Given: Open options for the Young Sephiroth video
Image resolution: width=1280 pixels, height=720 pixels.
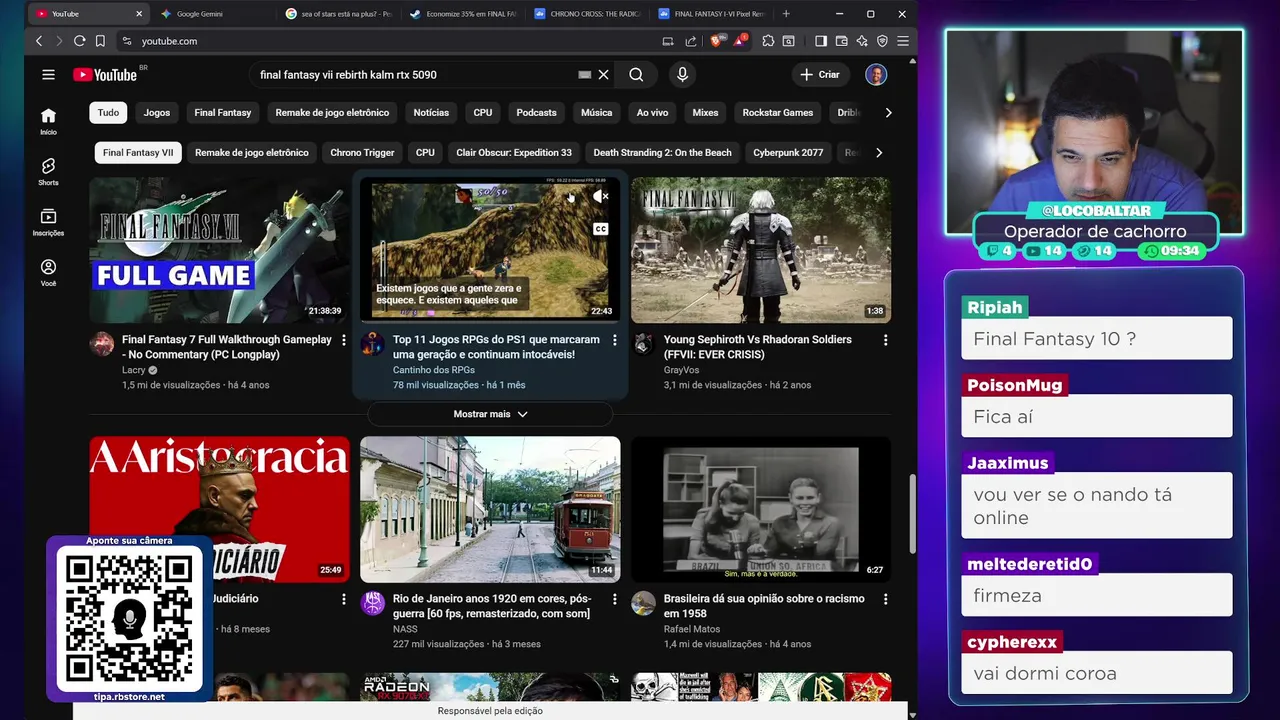Looking at the screenshot, I should (885, 340).
